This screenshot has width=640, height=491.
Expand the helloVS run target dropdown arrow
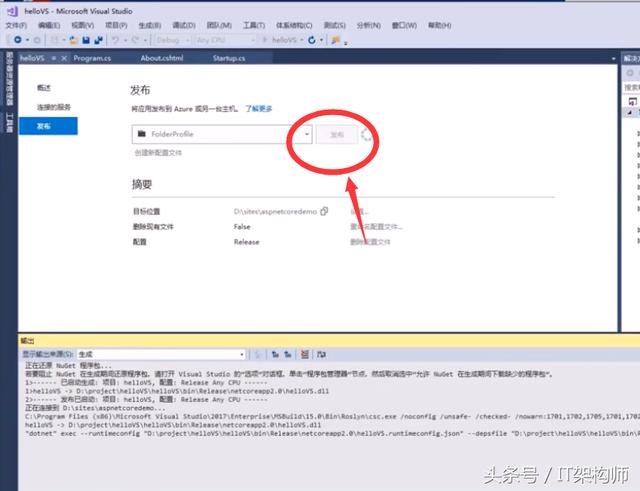point(302,40)
